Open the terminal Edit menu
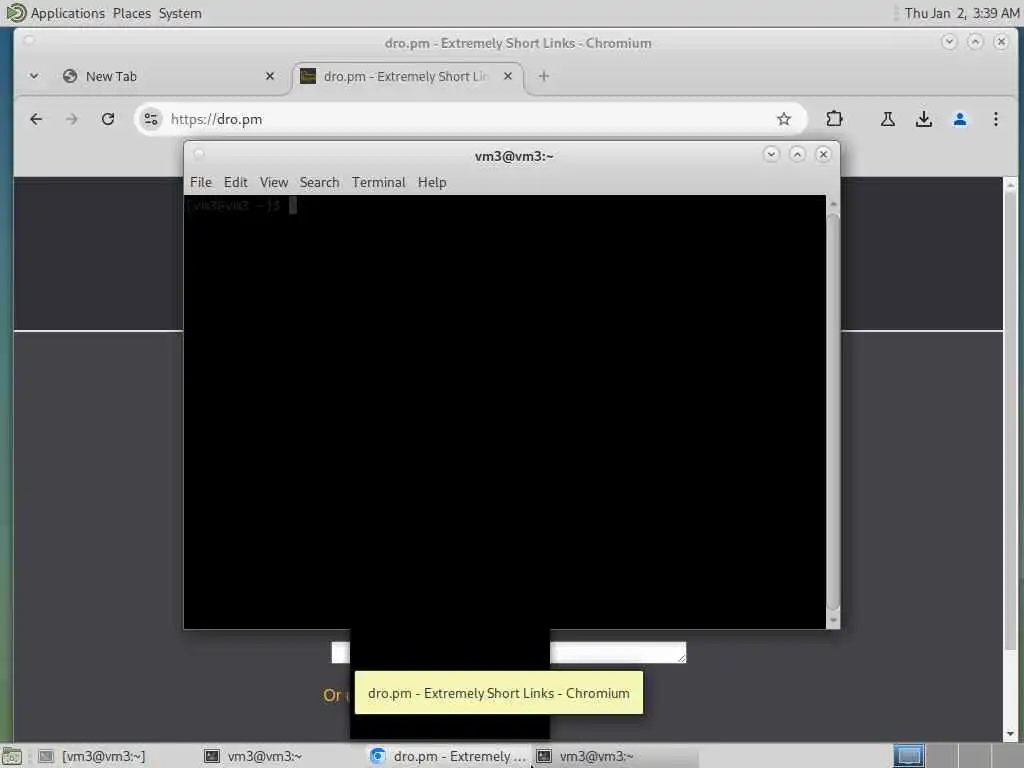 (235, 182)
